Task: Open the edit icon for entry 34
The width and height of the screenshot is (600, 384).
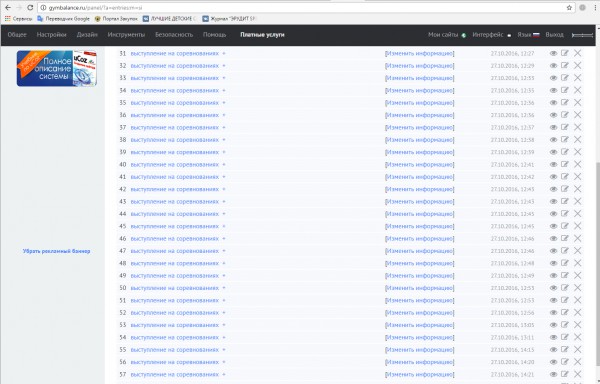Action: (565, 90)
